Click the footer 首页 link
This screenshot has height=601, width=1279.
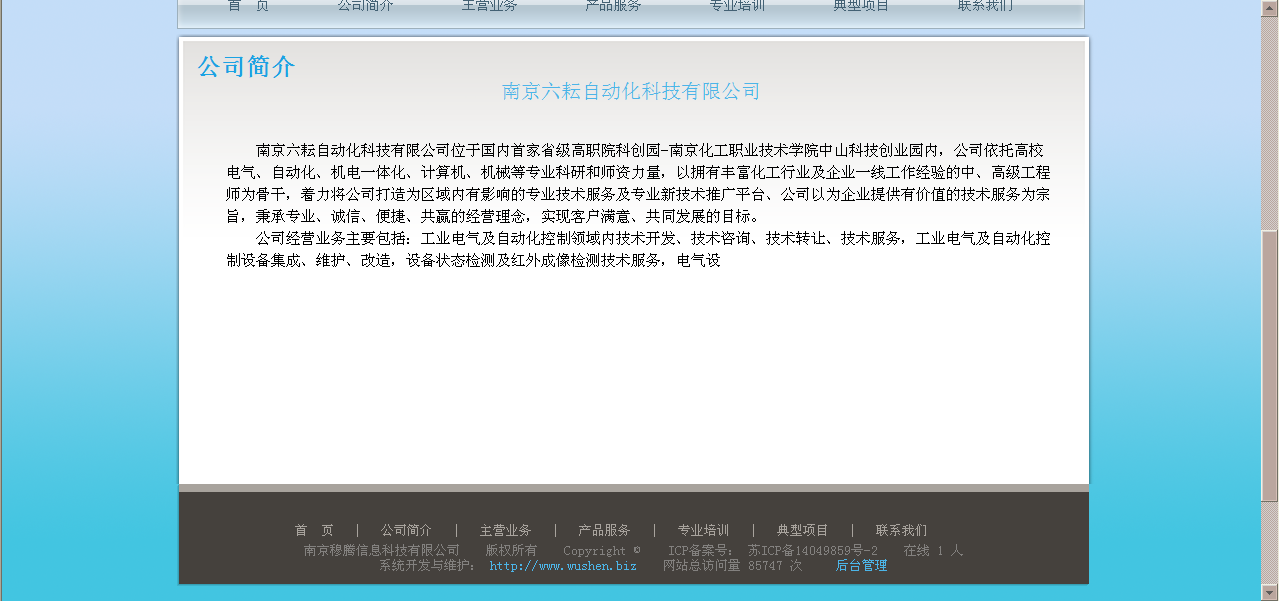click(x=314, y=530)
